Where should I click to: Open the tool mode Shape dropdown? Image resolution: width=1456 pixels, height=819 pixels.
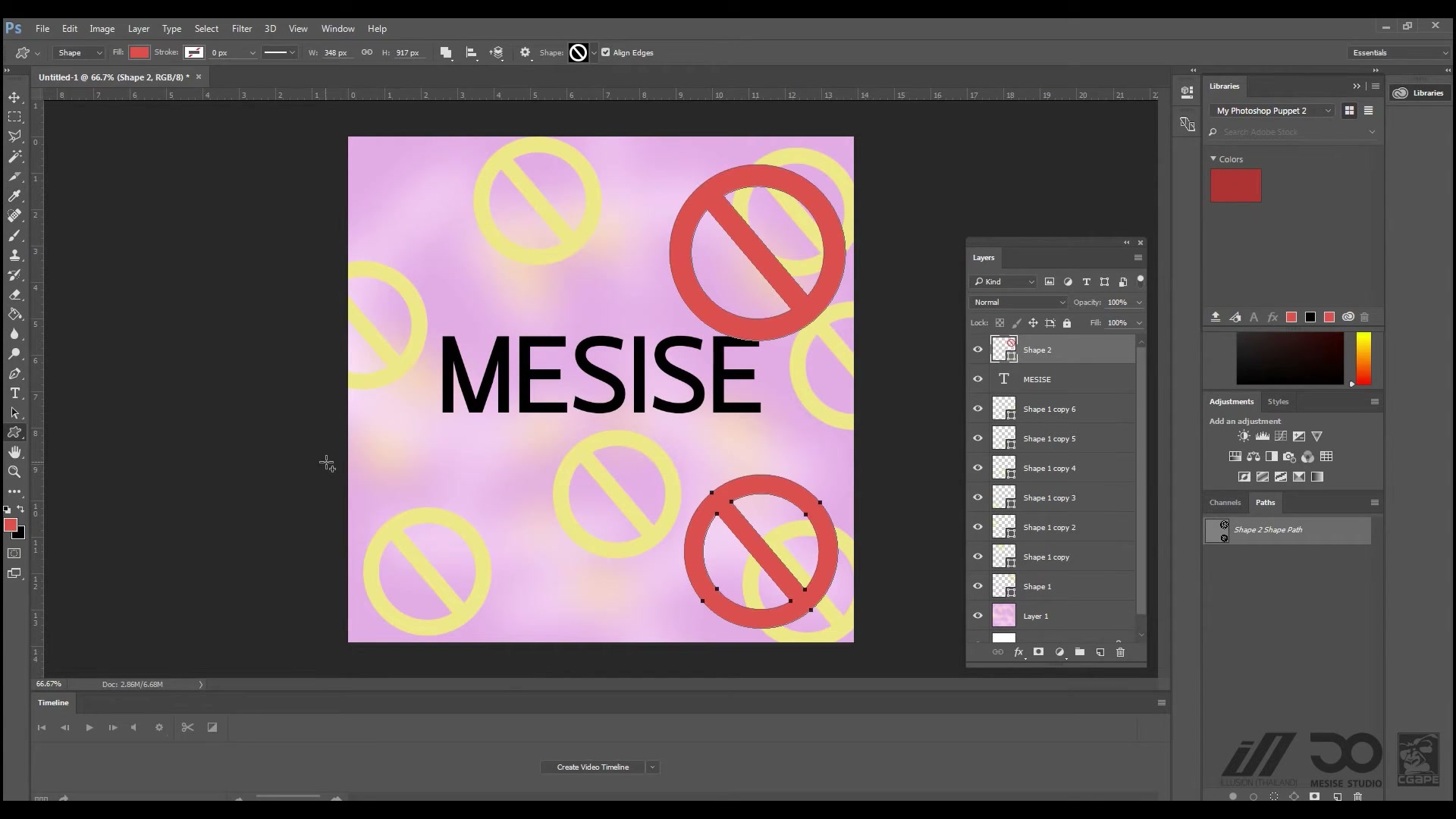(x=79, y=52)
